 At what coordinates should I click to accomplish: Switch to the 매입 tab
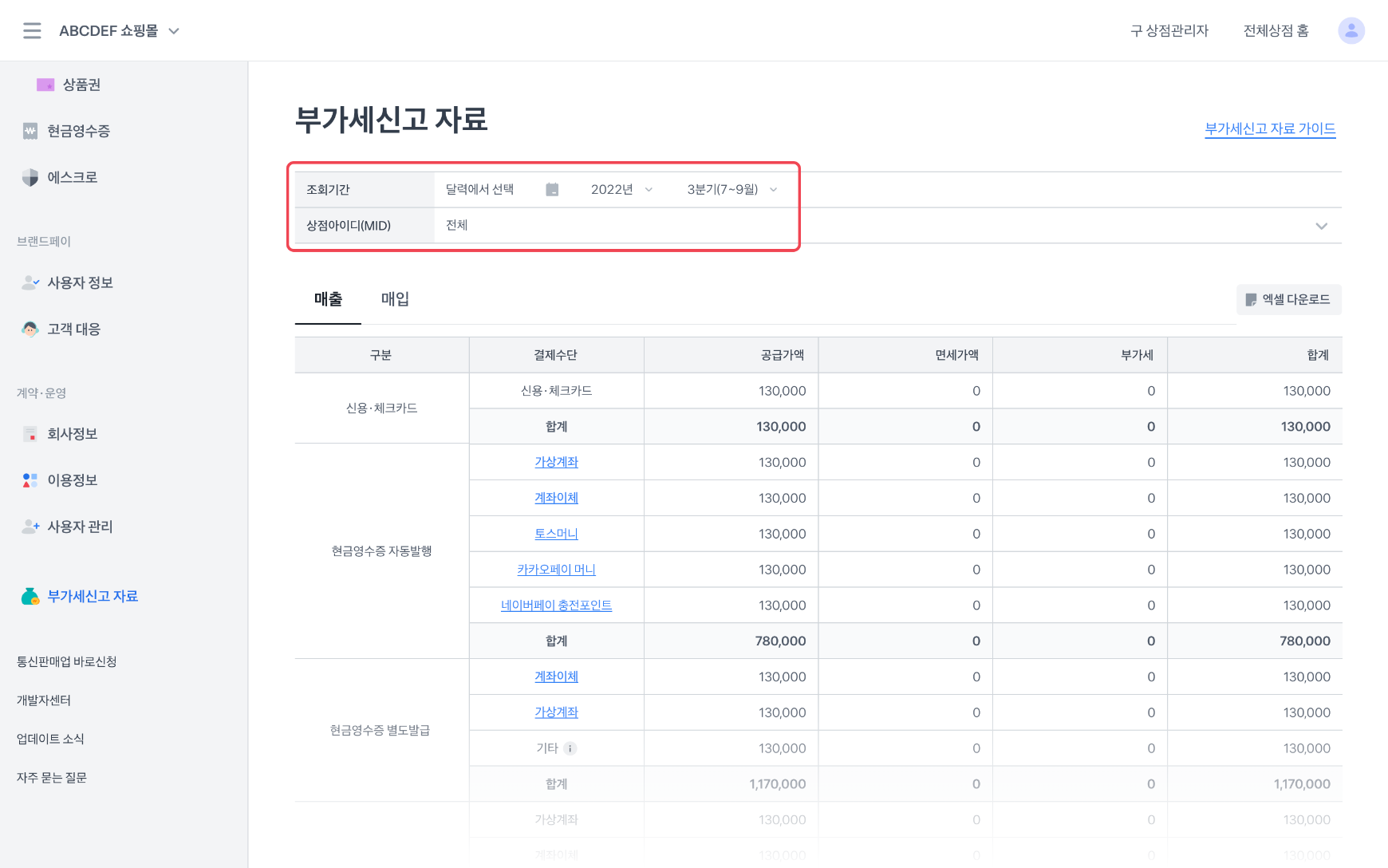[395, 299]
